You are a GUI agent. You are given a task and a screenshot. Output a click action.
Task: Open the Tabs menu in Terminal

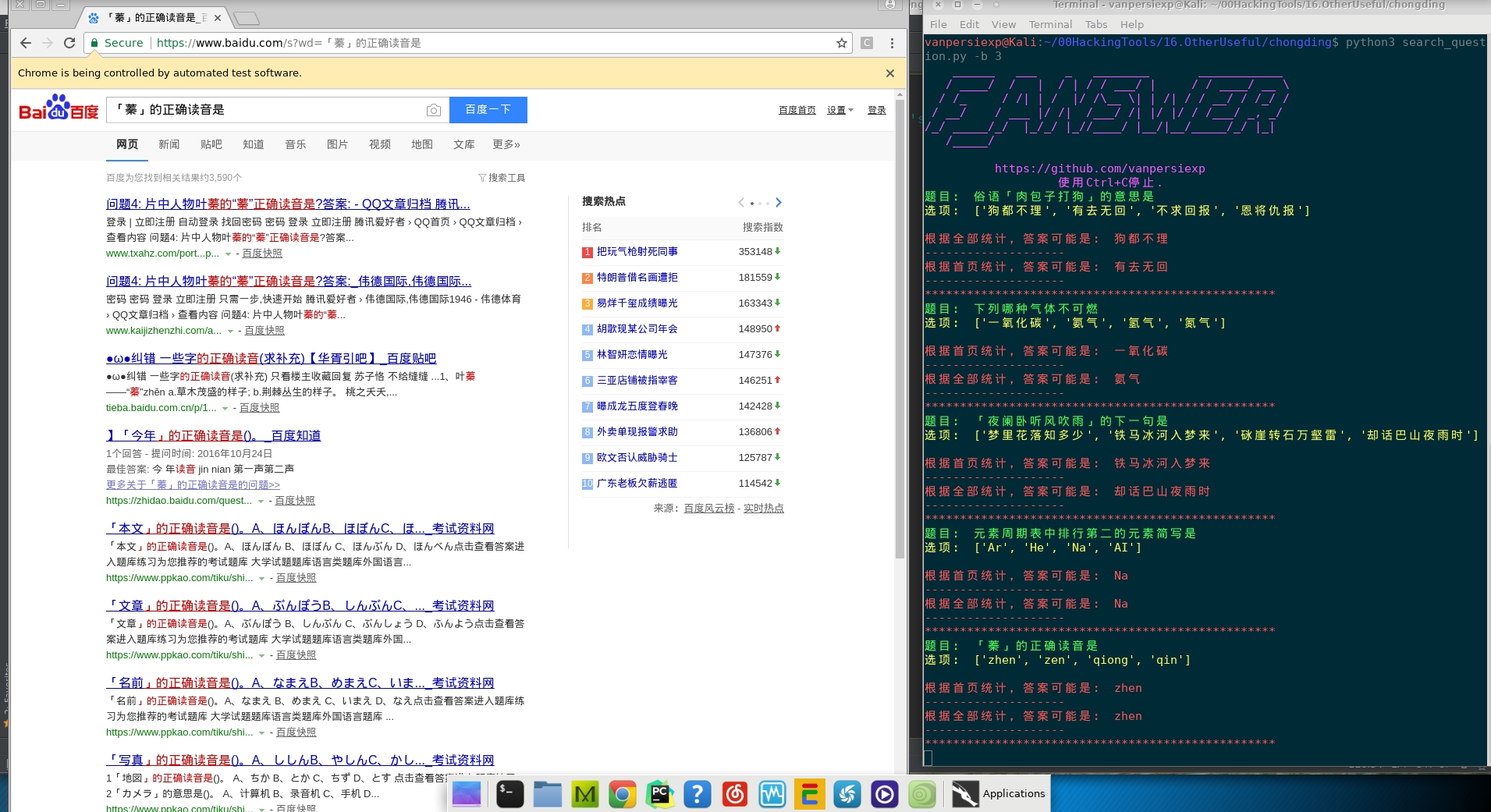1096,24
